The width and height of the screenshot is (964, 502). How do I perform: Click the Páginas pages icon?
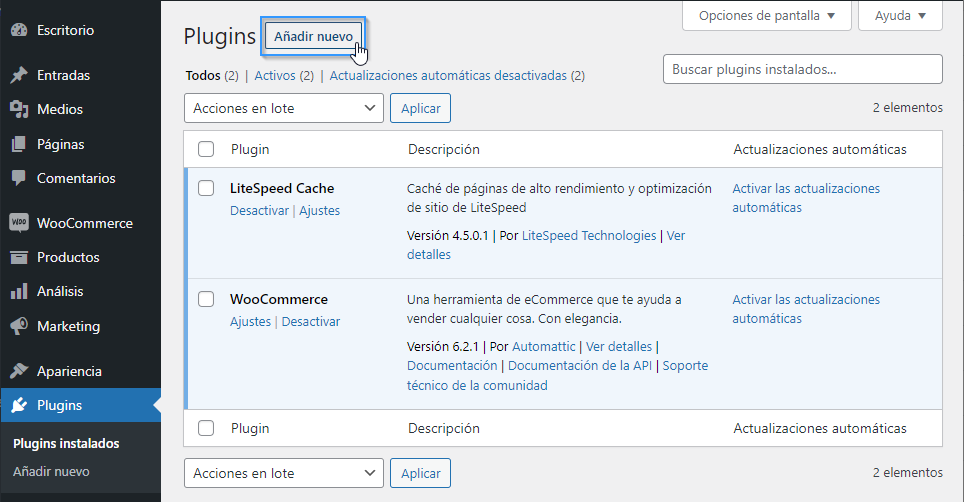(x=19, y=144)
